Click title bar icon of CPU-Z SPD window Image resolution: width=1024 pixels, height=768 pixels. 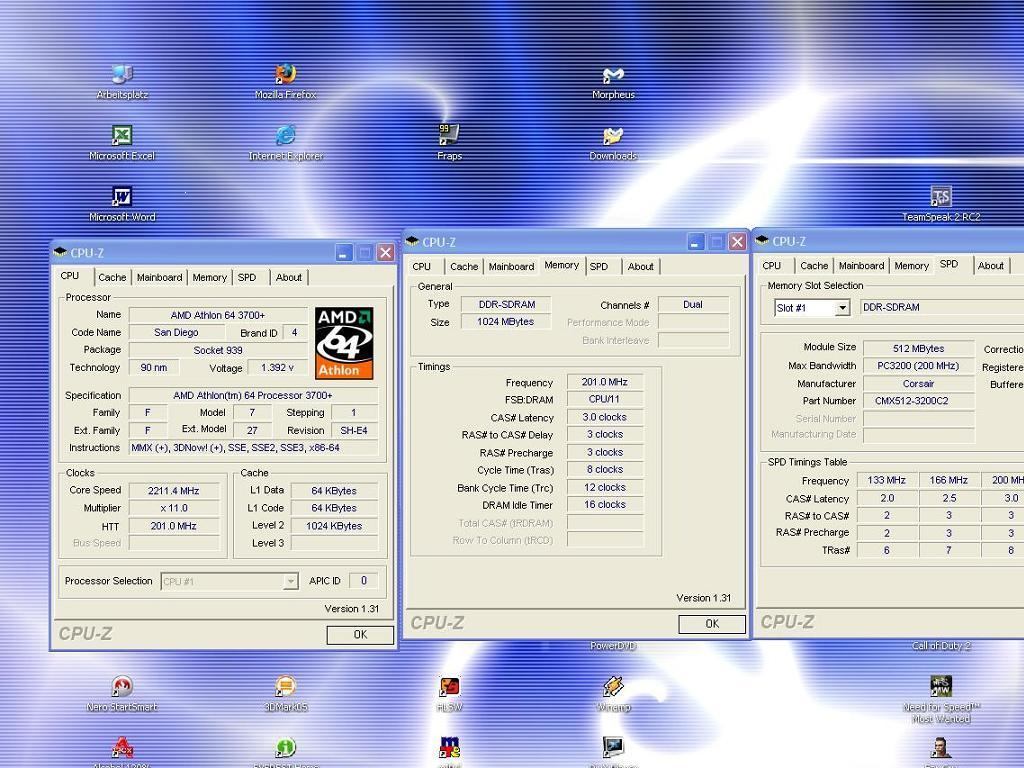coord(762,240)
